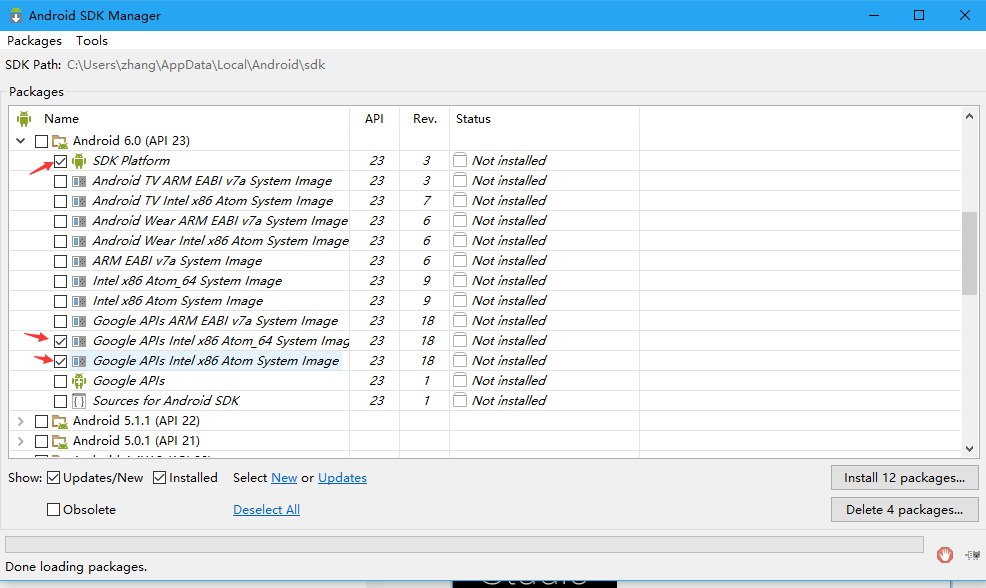The height and width of the screenshot is (588, 986).
Task: Click Google APIs row not-installed status icon
Action: (460, 380)
